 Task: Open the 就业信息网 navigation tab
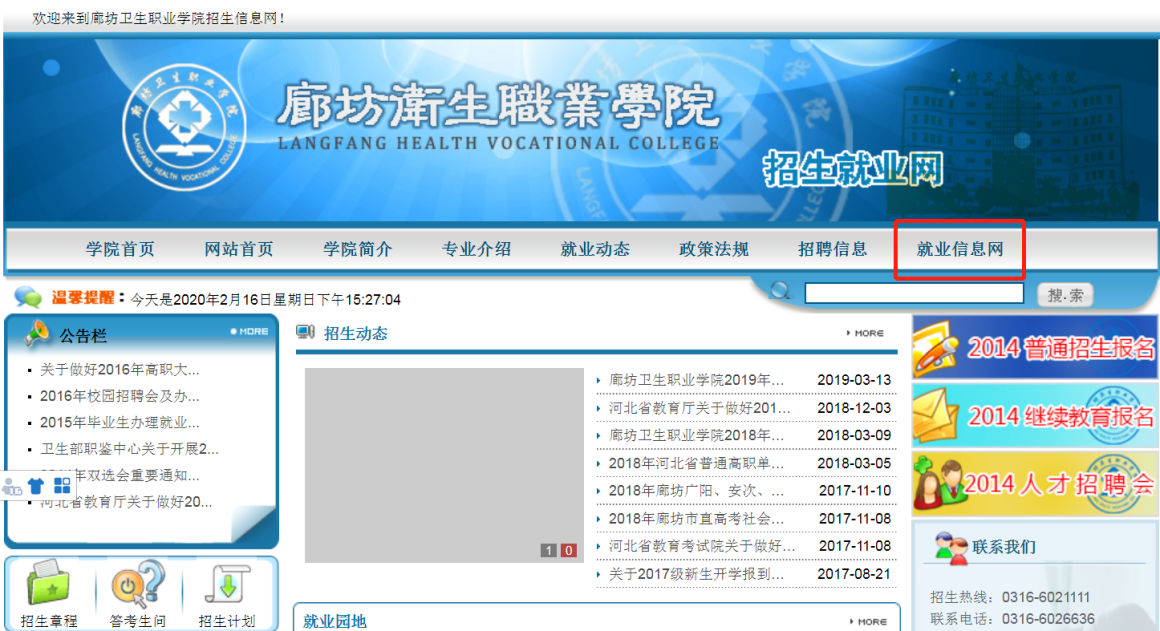tap(959, 249)
